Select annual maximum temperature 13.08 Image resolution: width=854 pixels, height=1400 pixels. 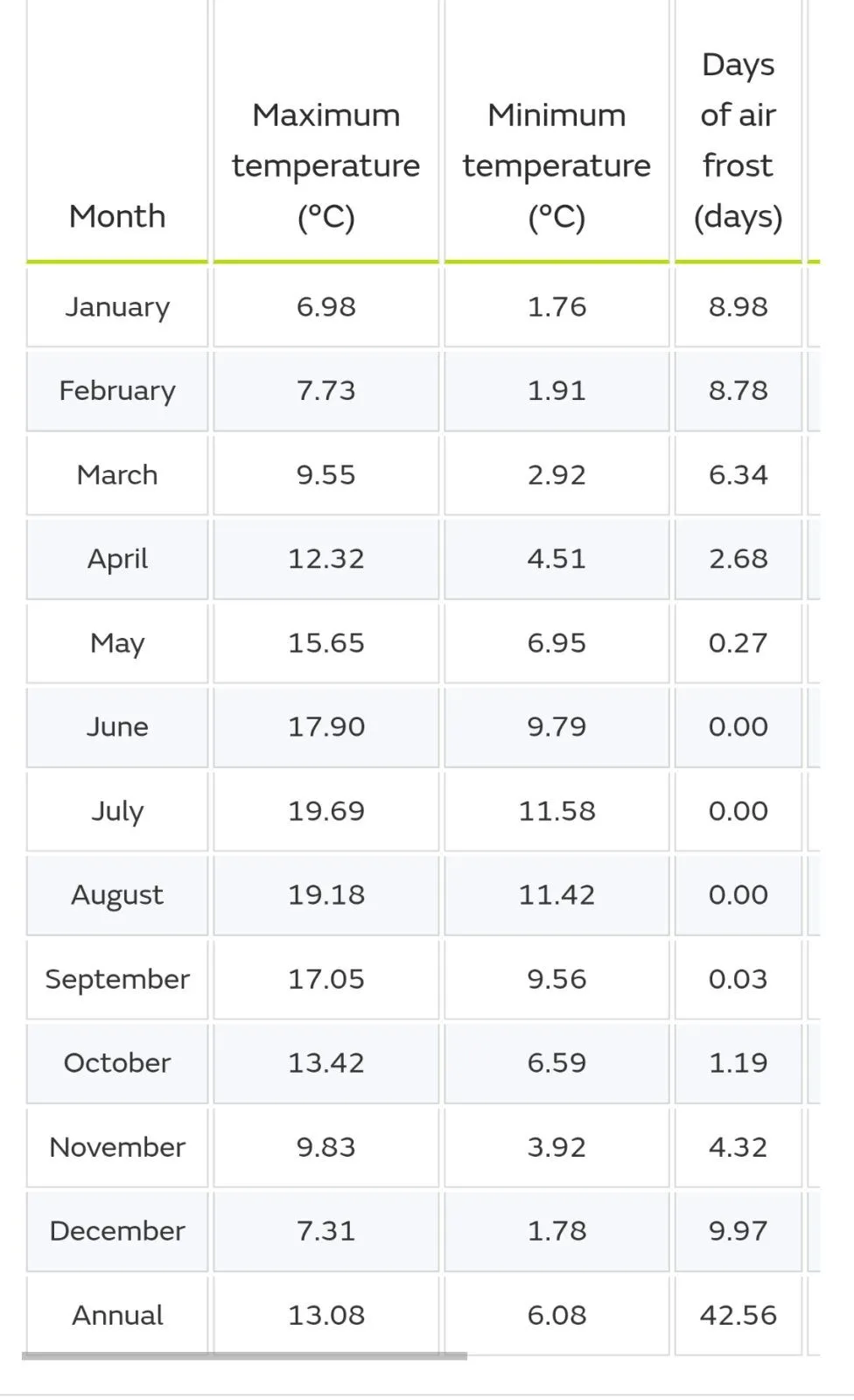tap(325, 1314)
